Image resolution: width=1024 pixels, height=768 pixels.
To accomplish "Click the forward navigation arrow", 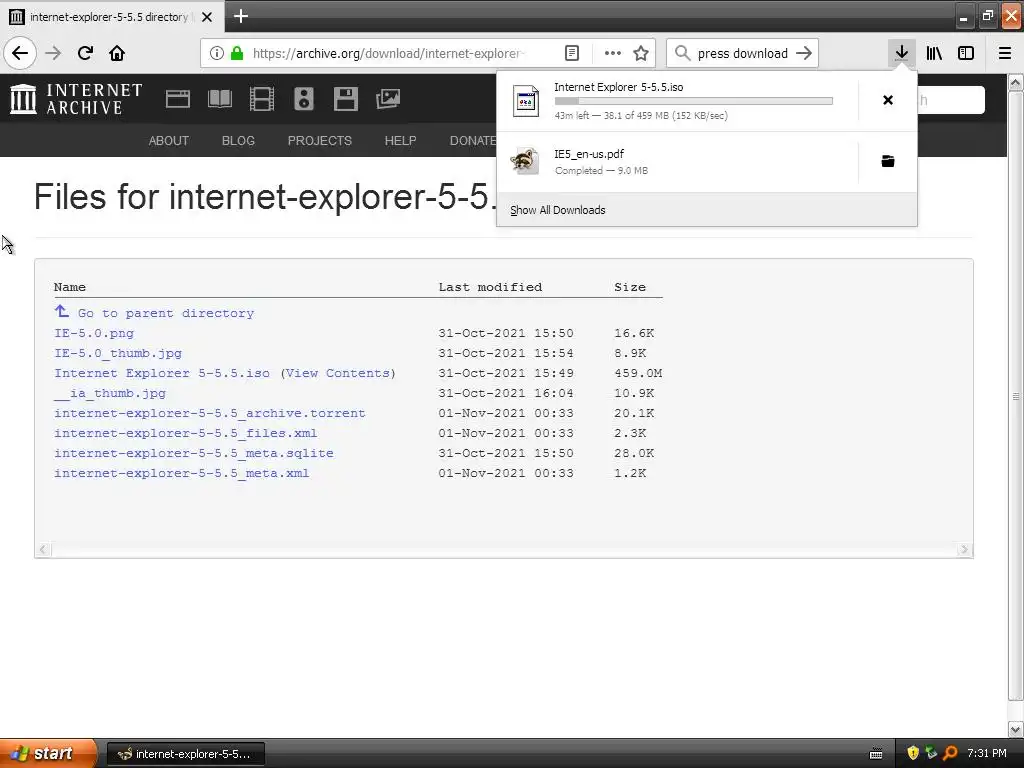I will 53,53.
